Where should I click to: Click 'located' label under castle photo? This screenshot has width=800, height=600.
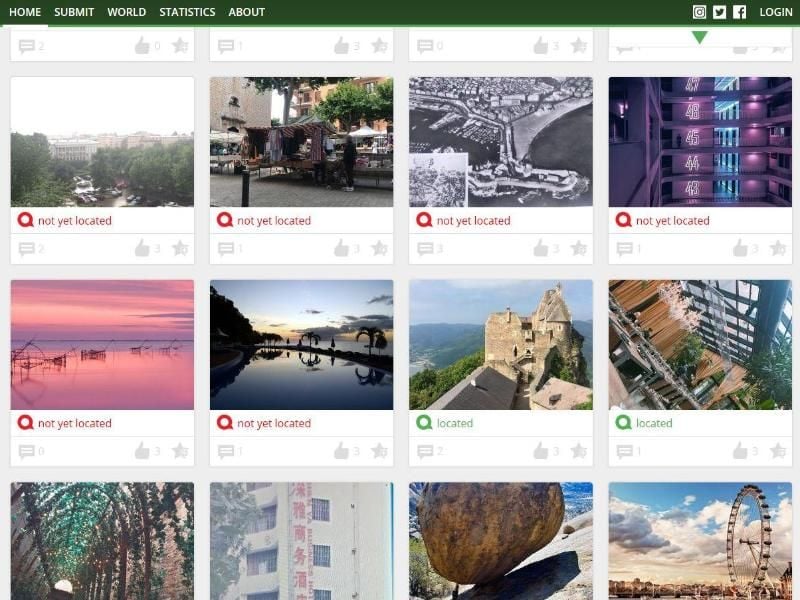[x=454, y=423]
